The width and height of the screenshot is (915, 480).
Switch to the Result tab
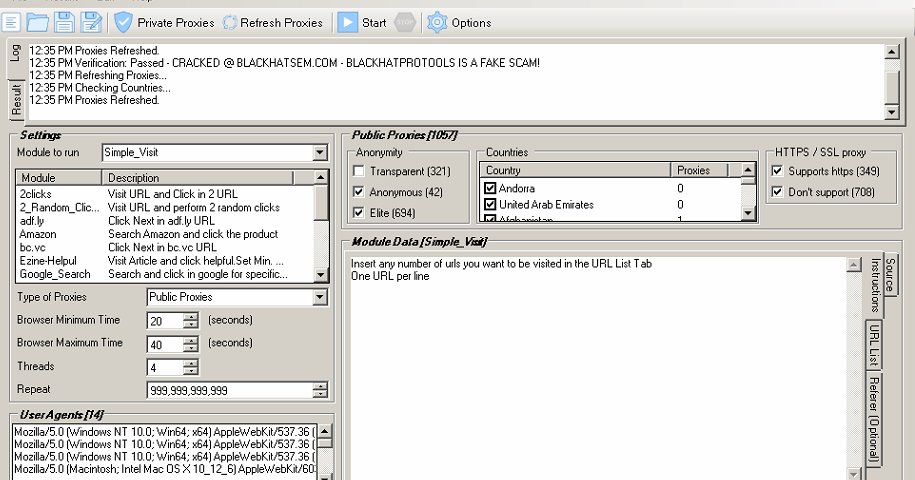tap(16, 100)
